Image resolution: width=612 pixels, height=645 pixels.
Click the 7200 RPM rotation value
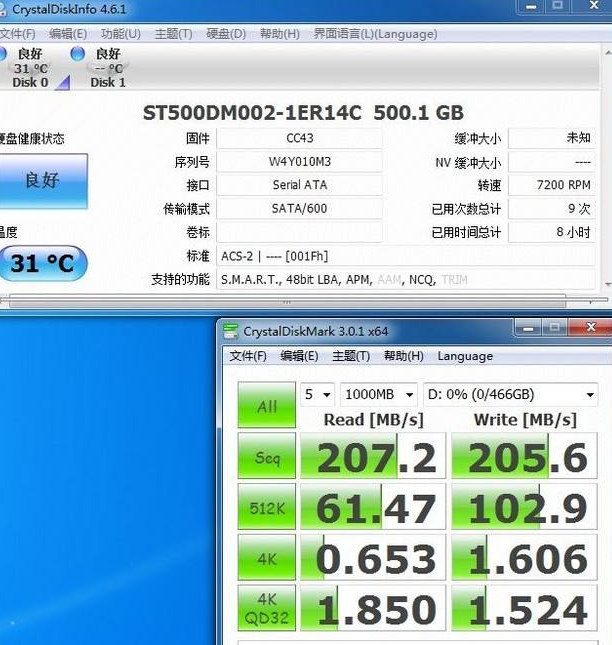point(552,185)
